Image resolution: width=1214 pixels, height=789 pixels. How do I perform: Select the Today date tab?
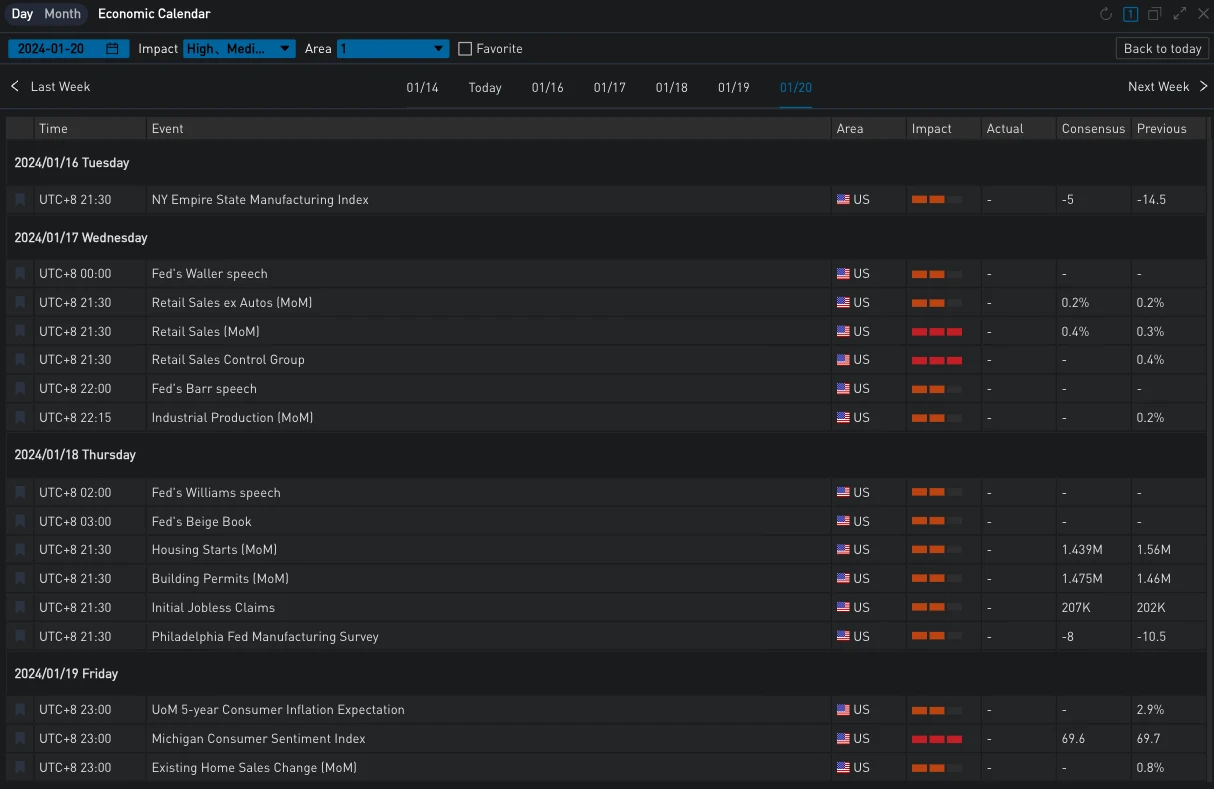(x=485, y=88)
